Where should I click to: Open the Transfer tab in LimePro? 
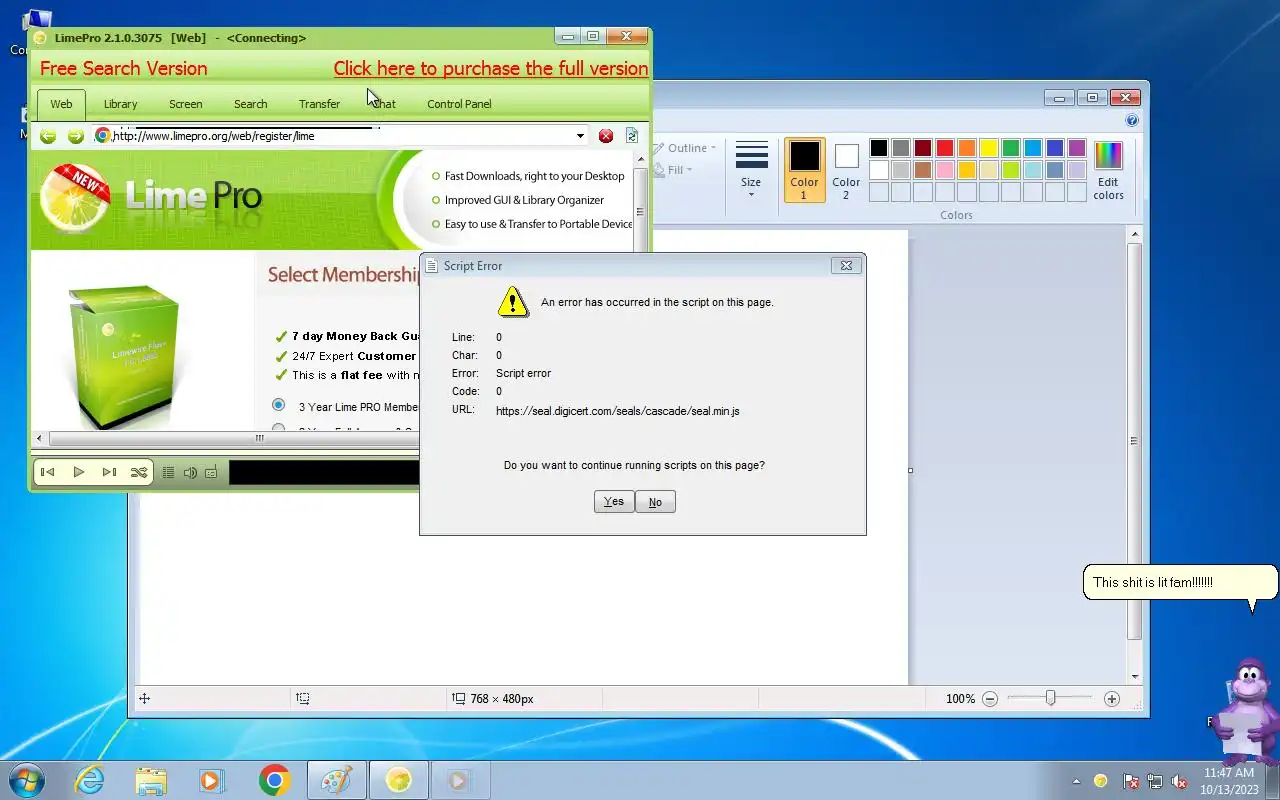(x=319, y=104)
